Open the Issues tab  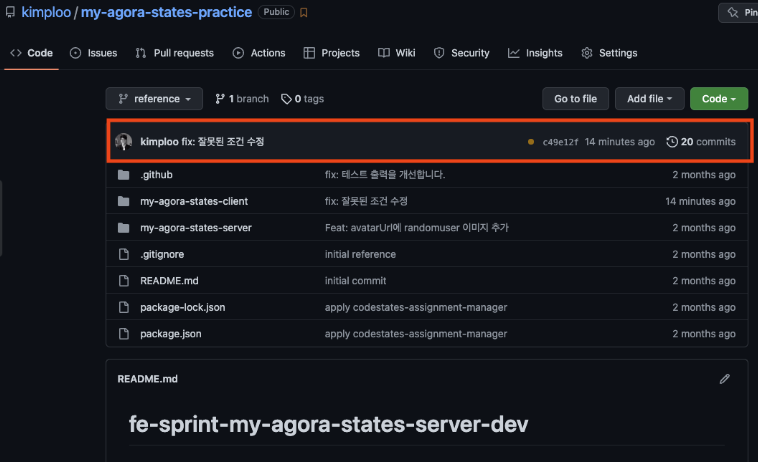(x=94, y=53)
